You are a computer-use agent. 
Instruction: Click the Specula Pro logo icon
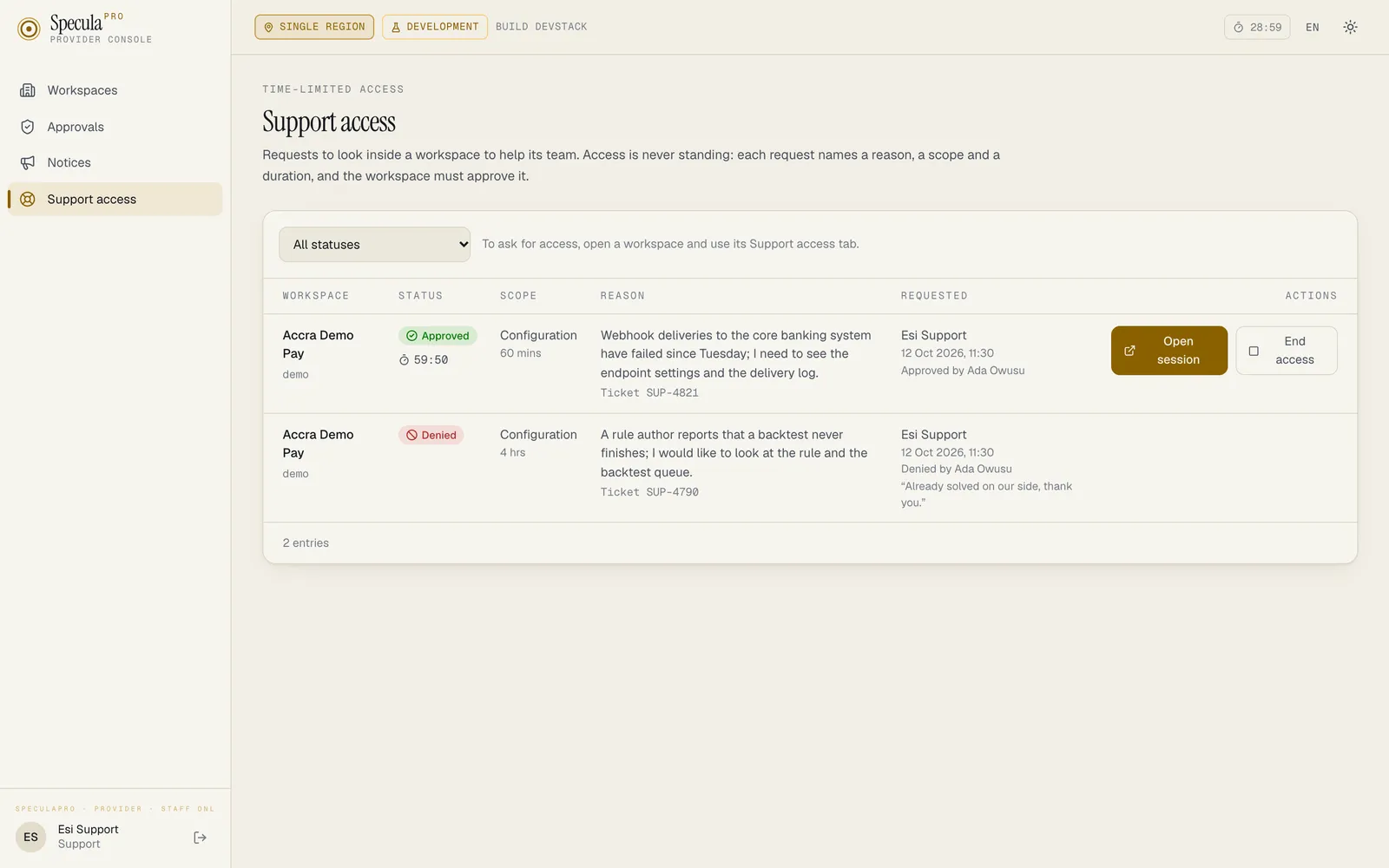[x=29, y=29]
